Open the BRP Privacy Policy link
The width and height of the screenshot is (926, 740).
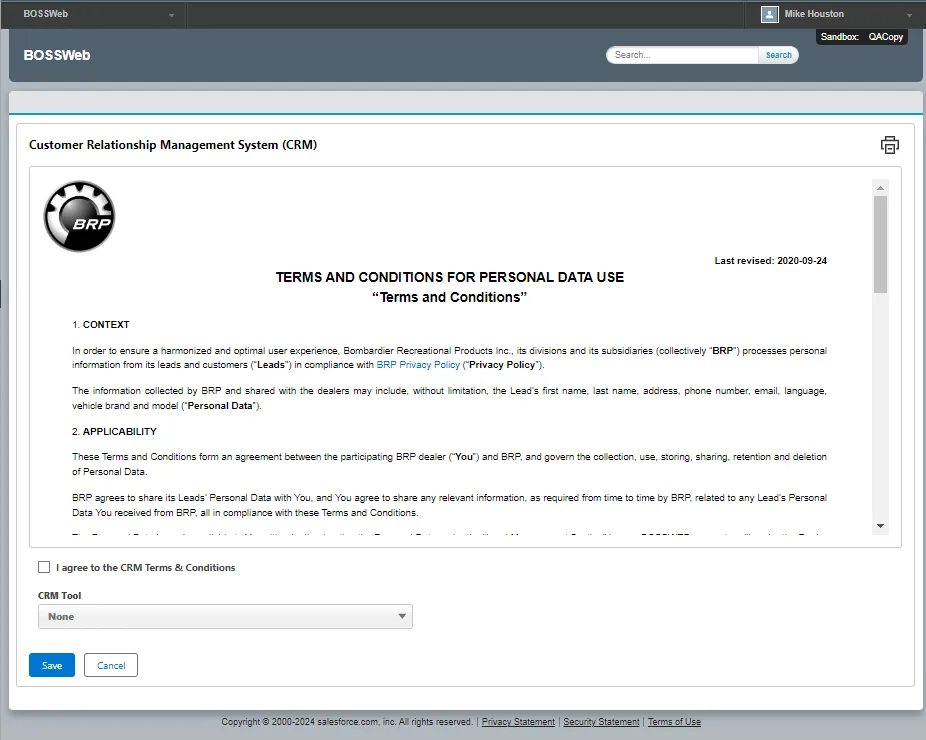coord(418,365)
